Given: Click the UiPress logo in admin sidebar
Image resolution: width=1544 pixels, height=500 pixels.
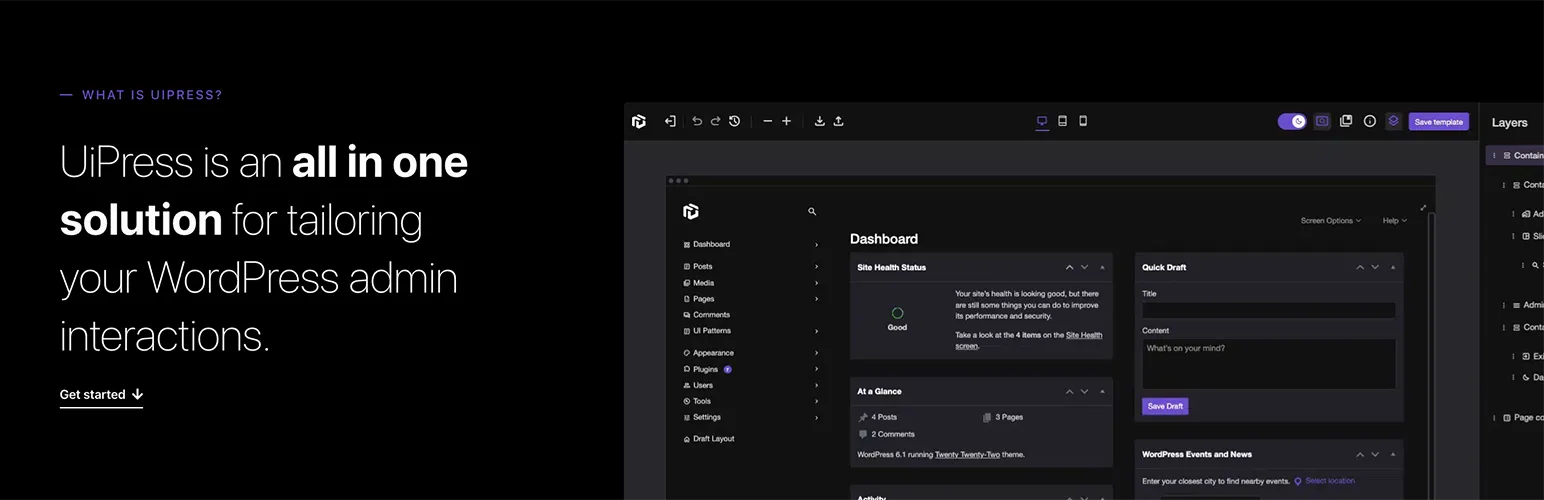Looking at the screenshot, I should [x=690, y=211].
